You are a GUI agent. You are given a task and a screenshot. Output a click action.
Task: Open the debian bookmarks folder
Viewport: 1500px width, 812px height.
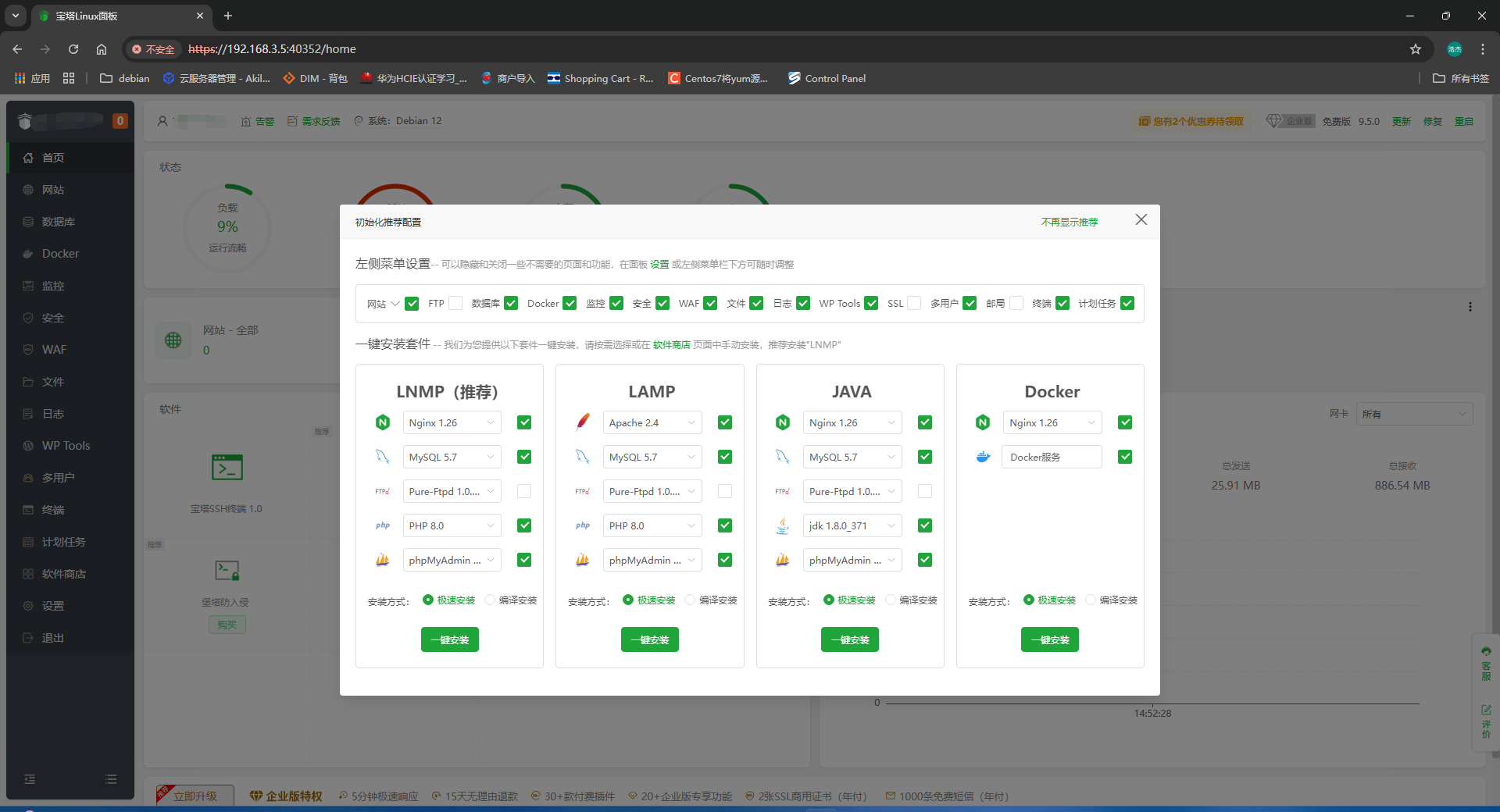coord(125,78)
